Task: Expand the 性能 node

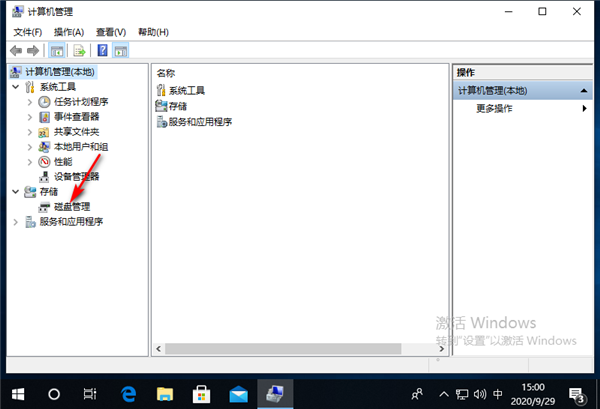Action: click(x=30, y=162)
